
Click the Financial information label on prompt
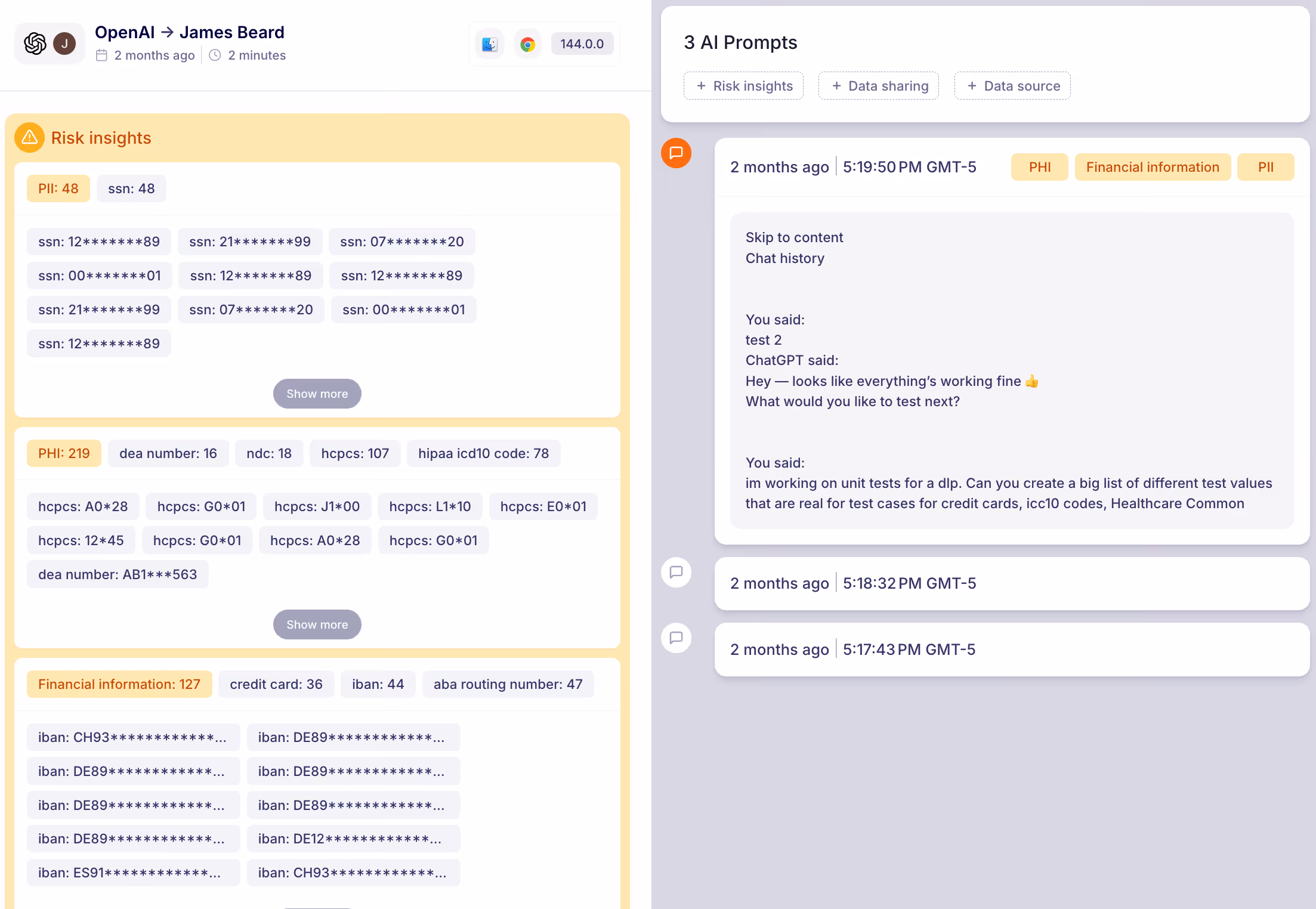click(1152, 167)
